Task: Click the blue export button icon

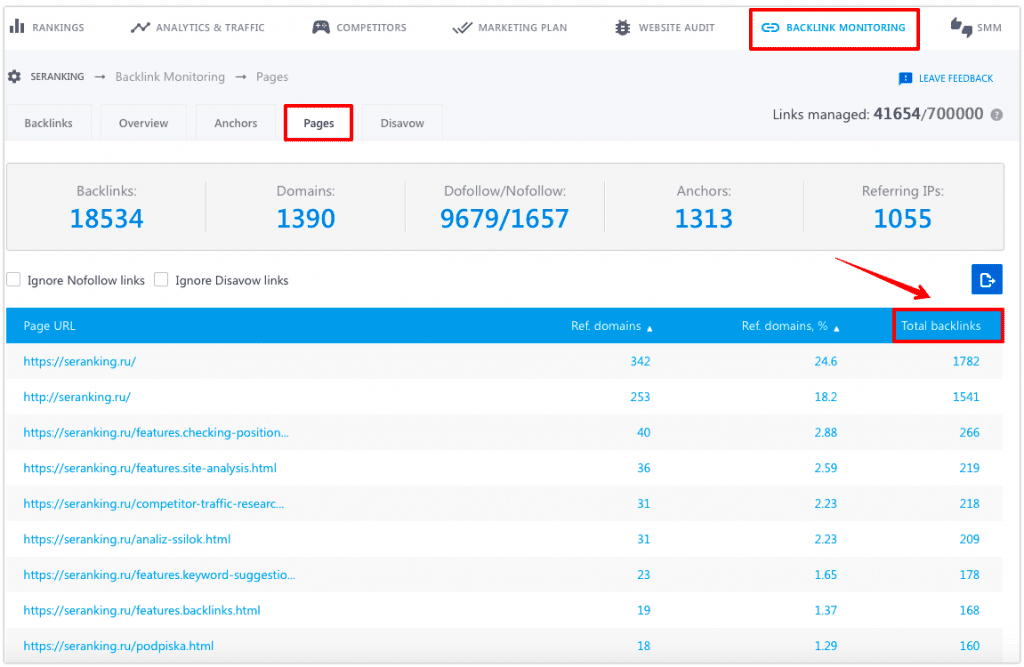Action: (987, 280)
